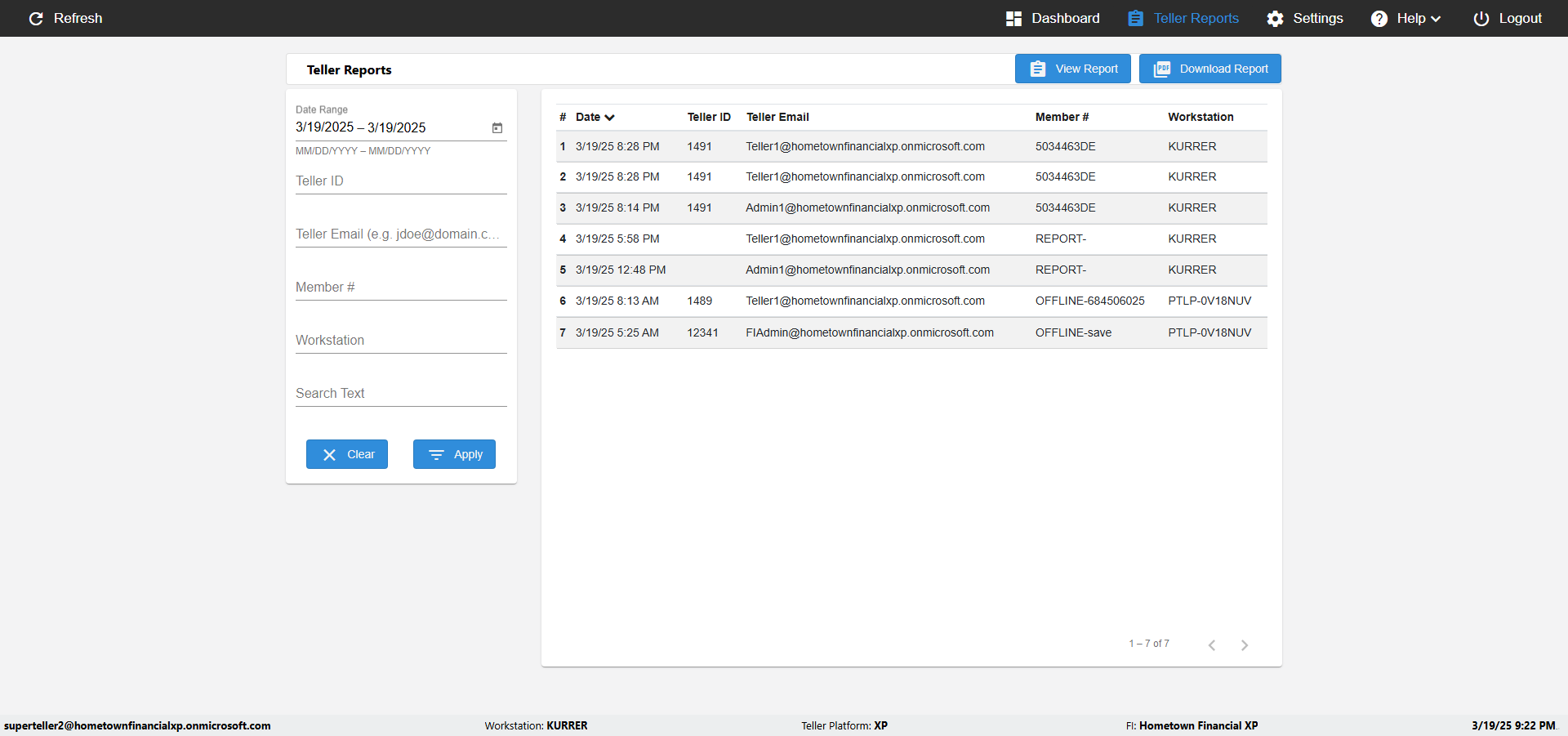Click Teller ID 12341 cell
Viewport: 1568px width, 736px height.
pyautogui.click(x=703, y=332)
